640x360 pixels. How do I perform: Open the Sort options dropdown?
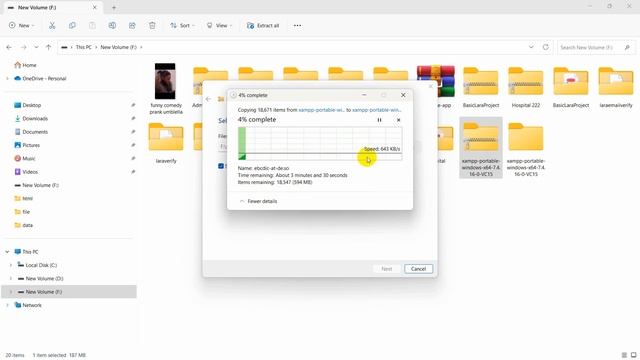[182, 25]
